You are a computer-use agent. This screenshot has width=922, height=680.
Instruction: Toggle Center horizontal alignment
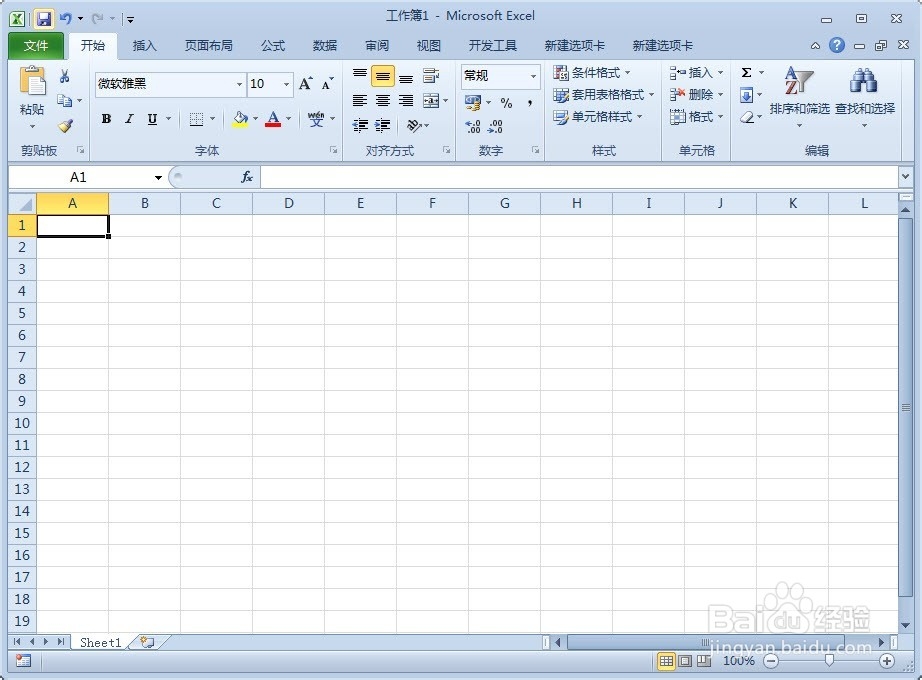tap(383, 101)
